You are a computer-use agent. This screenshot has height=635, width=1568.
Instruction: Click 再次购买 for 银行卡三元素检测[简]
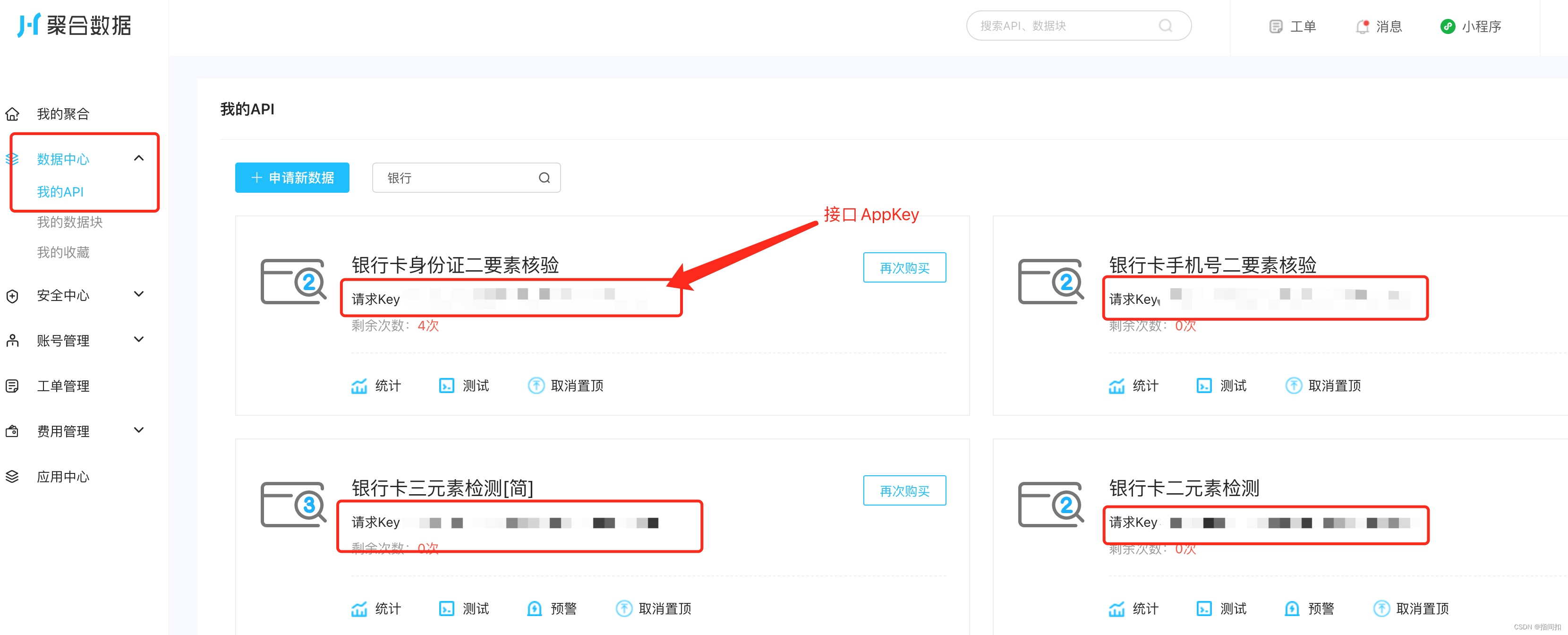click(904, 491)
